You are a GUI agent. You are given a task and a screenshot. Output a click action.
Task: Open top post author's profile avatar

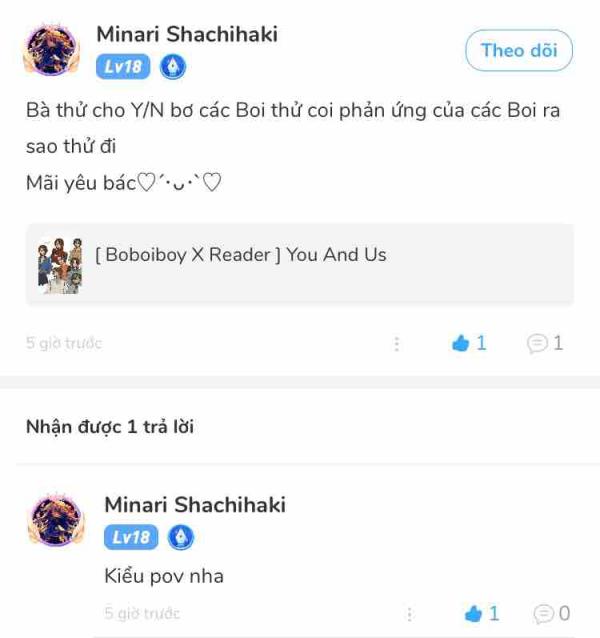(51, 50)
